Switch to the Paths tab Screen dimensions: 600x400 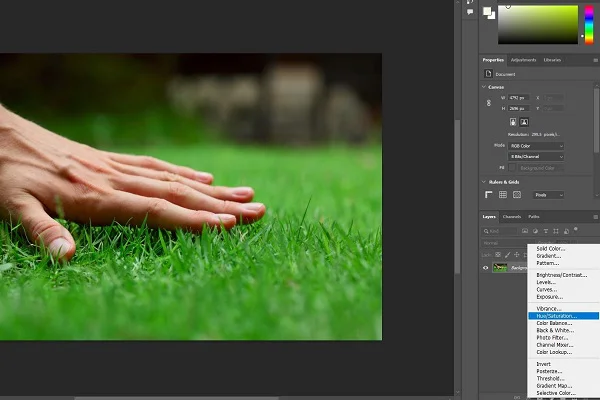pos(534,217)
